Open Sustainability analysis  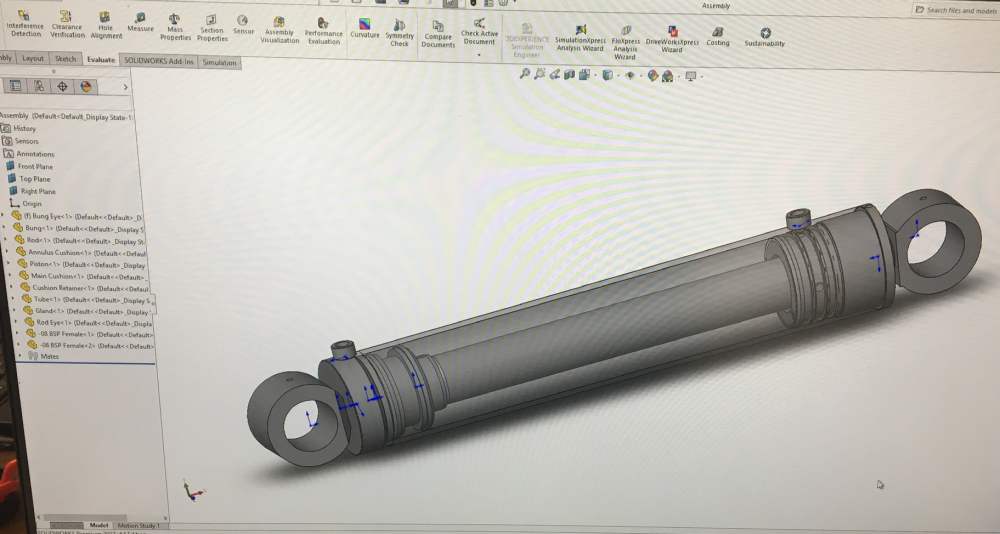(x=764, y=38)
